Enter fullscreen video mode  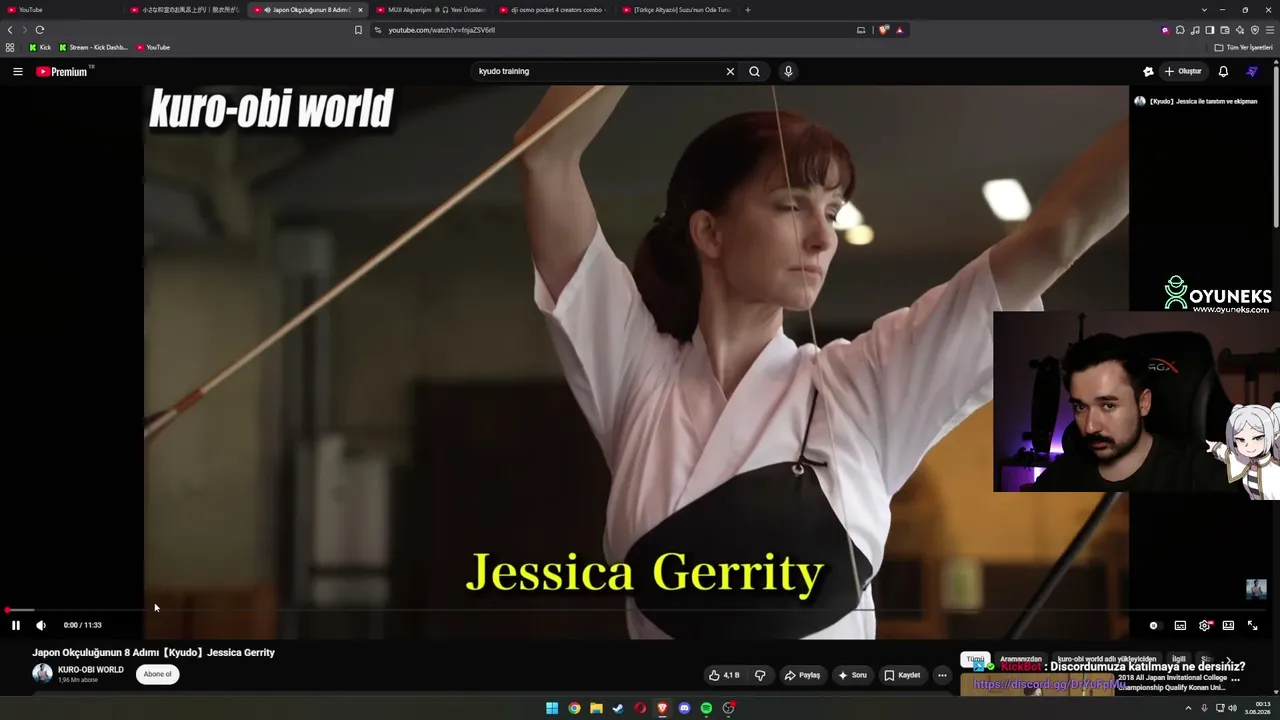pyautogui.click(x=1252, y=625)
